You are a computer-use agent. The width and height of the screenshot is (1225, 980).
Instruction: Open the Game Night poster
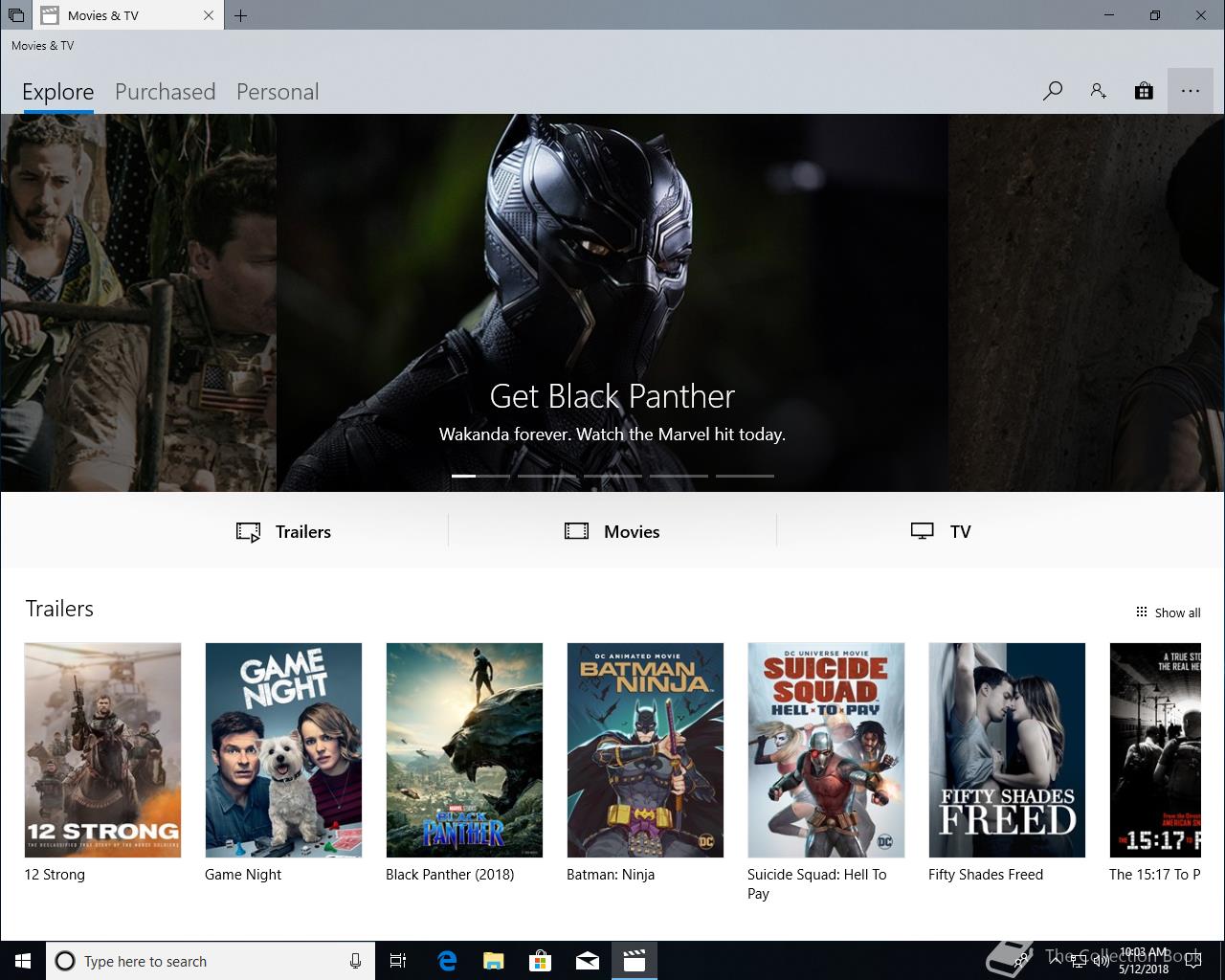pyautogui.click(x=283, y=750)
